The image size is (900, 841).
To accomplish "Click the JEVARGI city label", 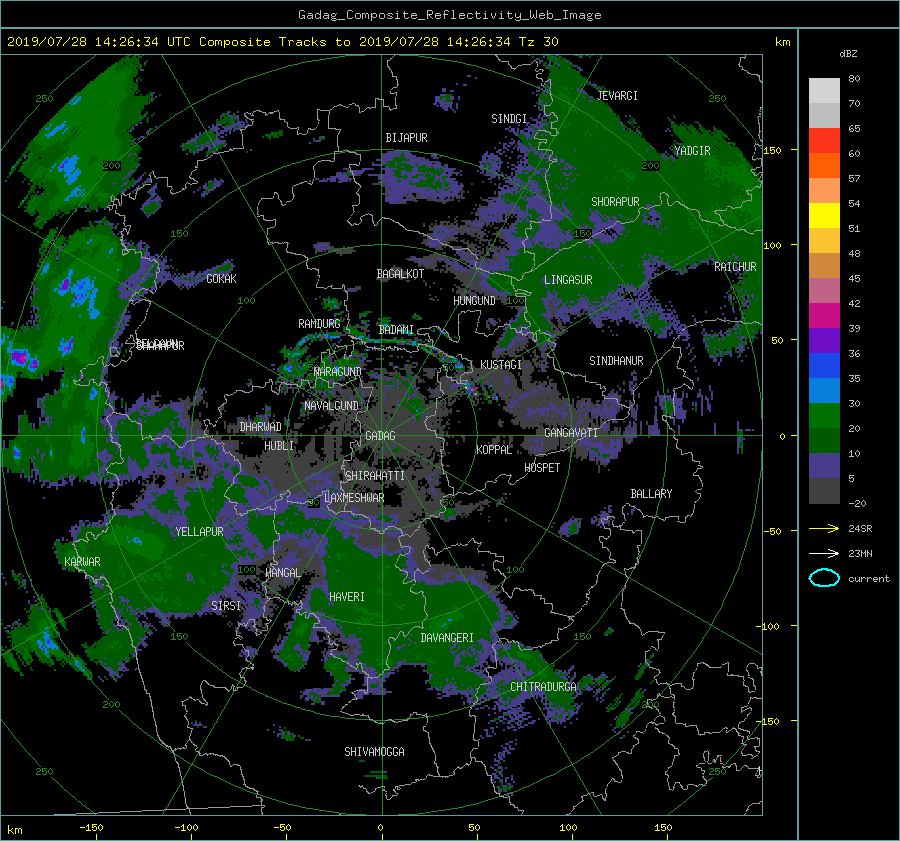I will pyautogui.click(x=617, y=96).
